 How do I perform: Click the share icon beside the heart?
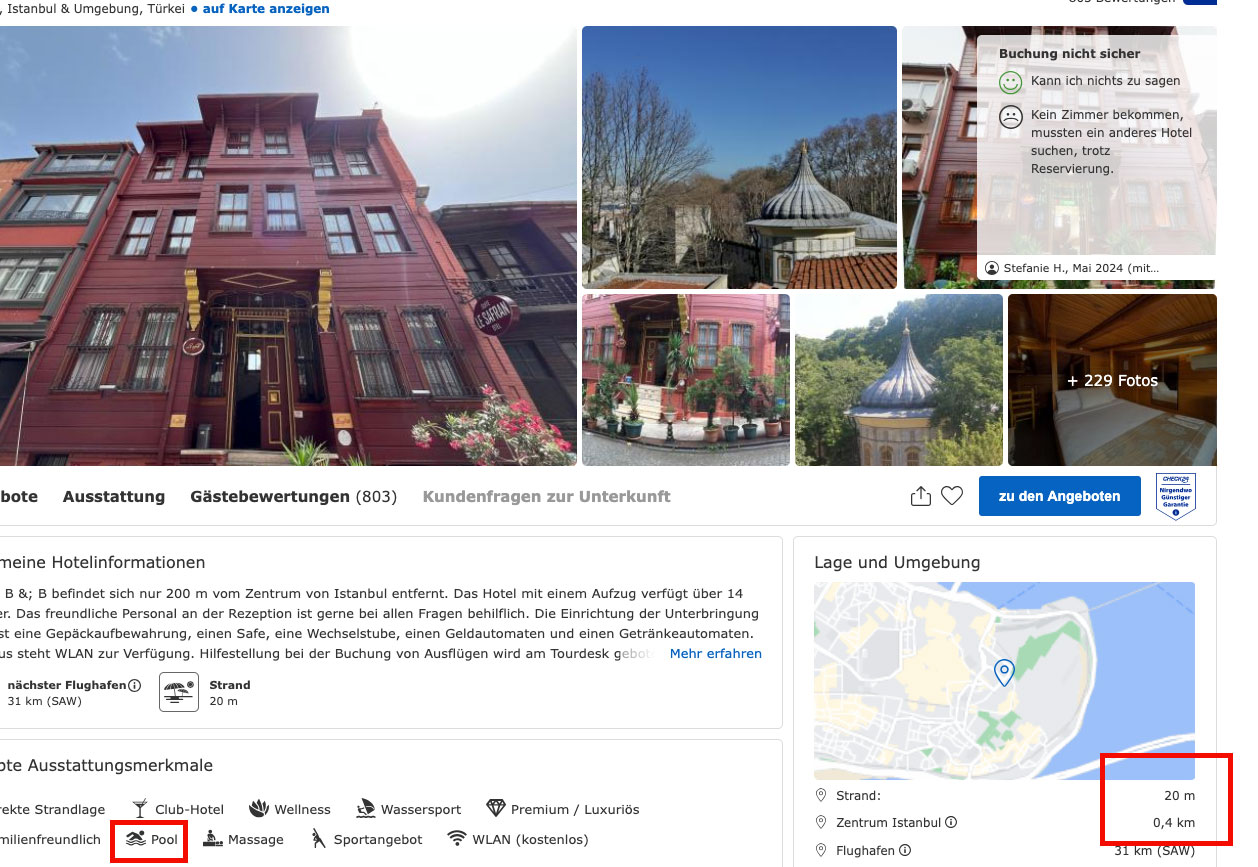[x=920, y=496]
